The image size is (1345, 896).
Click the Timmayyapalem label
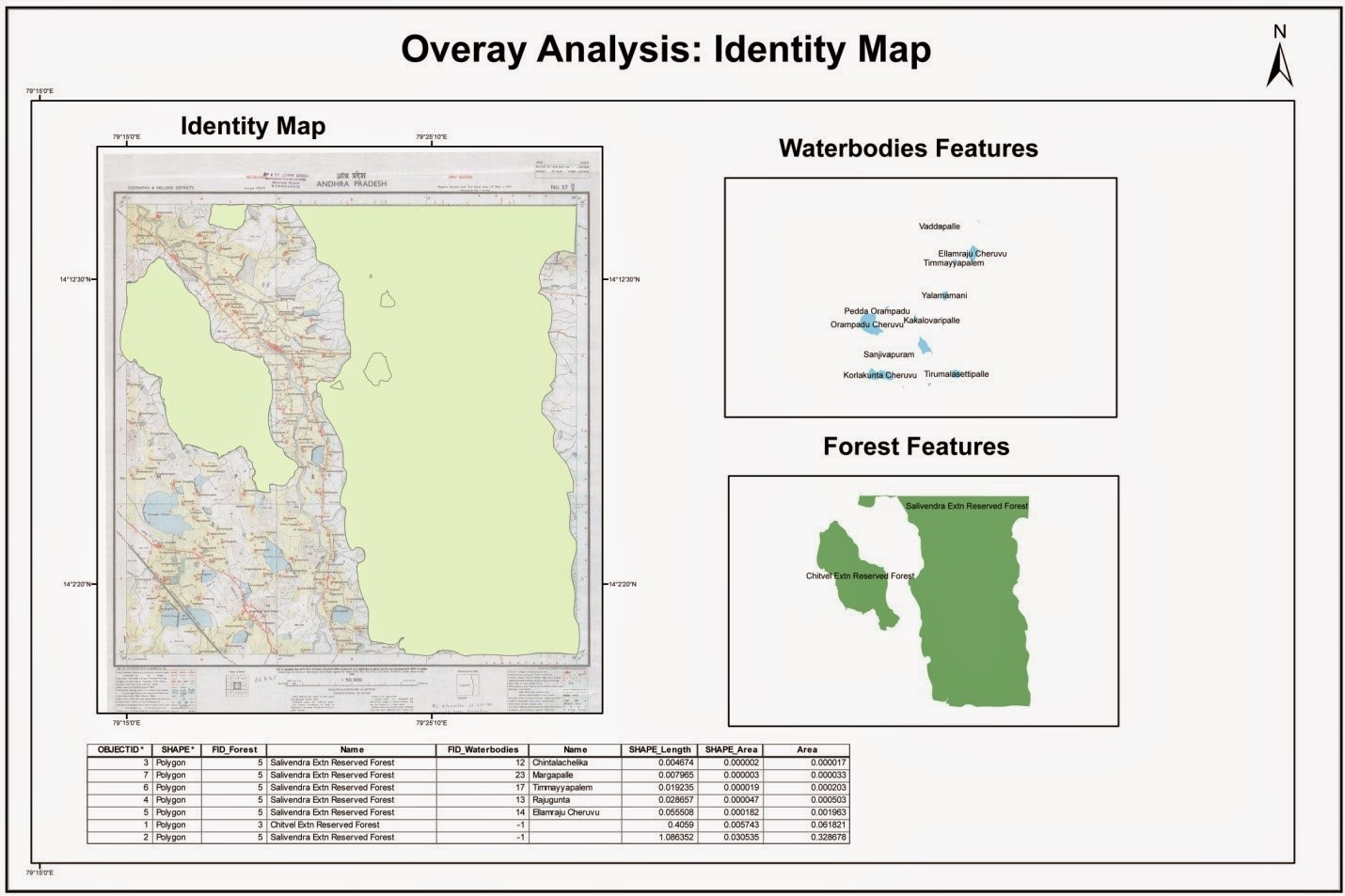click(953, 264)
